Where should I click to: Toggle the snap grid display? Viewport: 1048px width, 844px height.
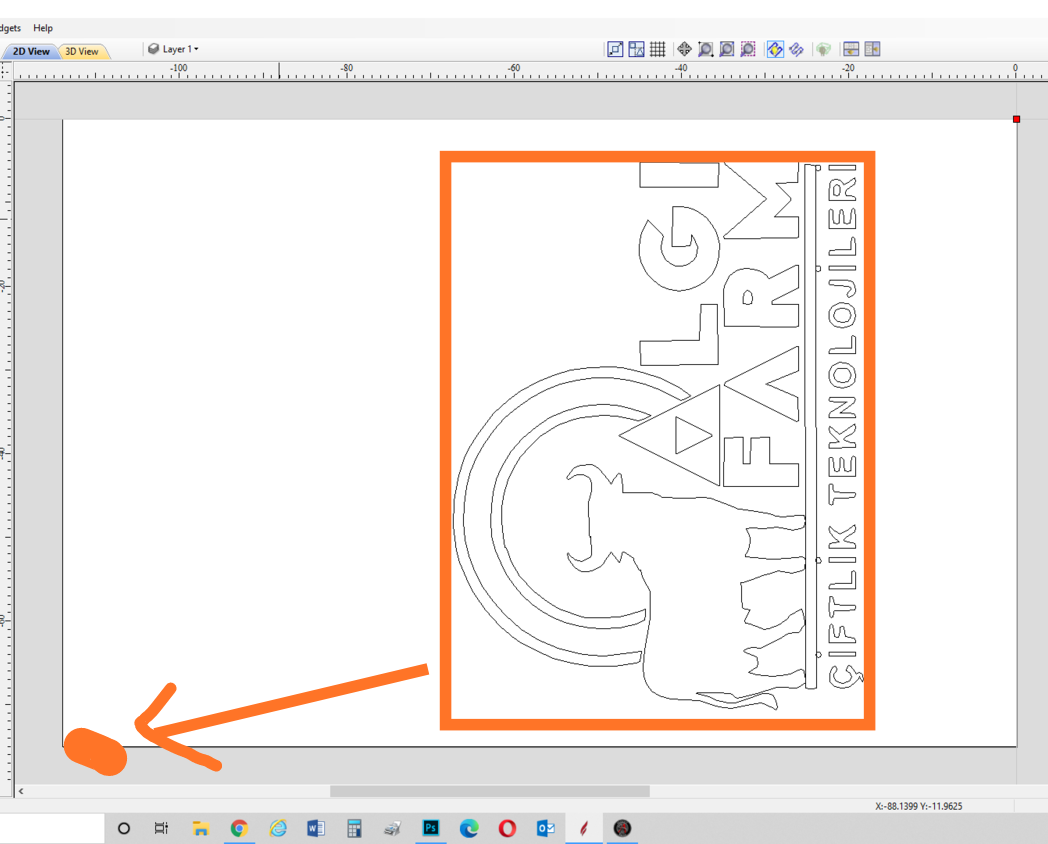click(658, 49)
